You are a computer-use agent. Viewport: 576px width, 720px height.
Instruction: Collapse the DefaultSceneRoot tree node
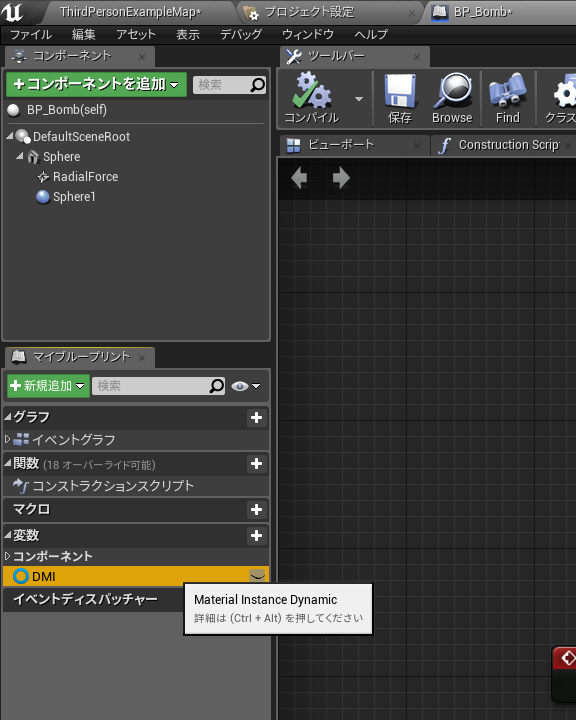(x=10, y=136)
